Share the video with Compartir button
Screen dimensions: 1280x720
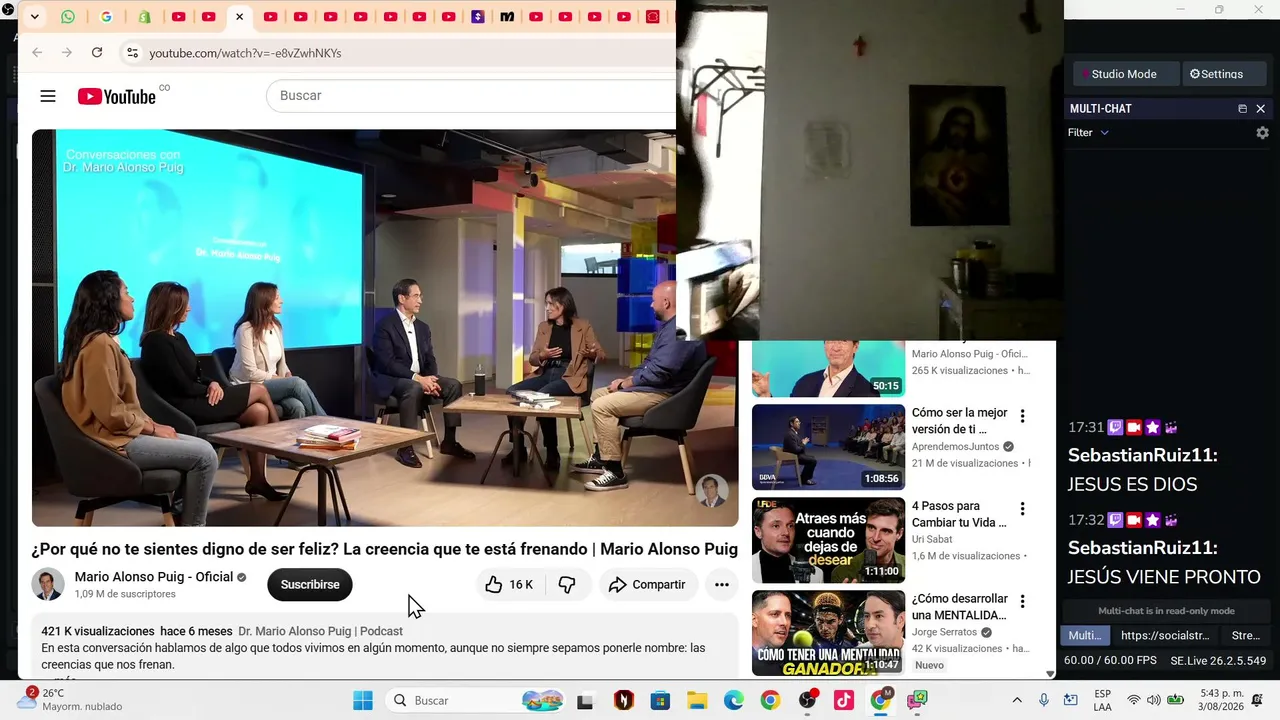click(x=648, y=585)
